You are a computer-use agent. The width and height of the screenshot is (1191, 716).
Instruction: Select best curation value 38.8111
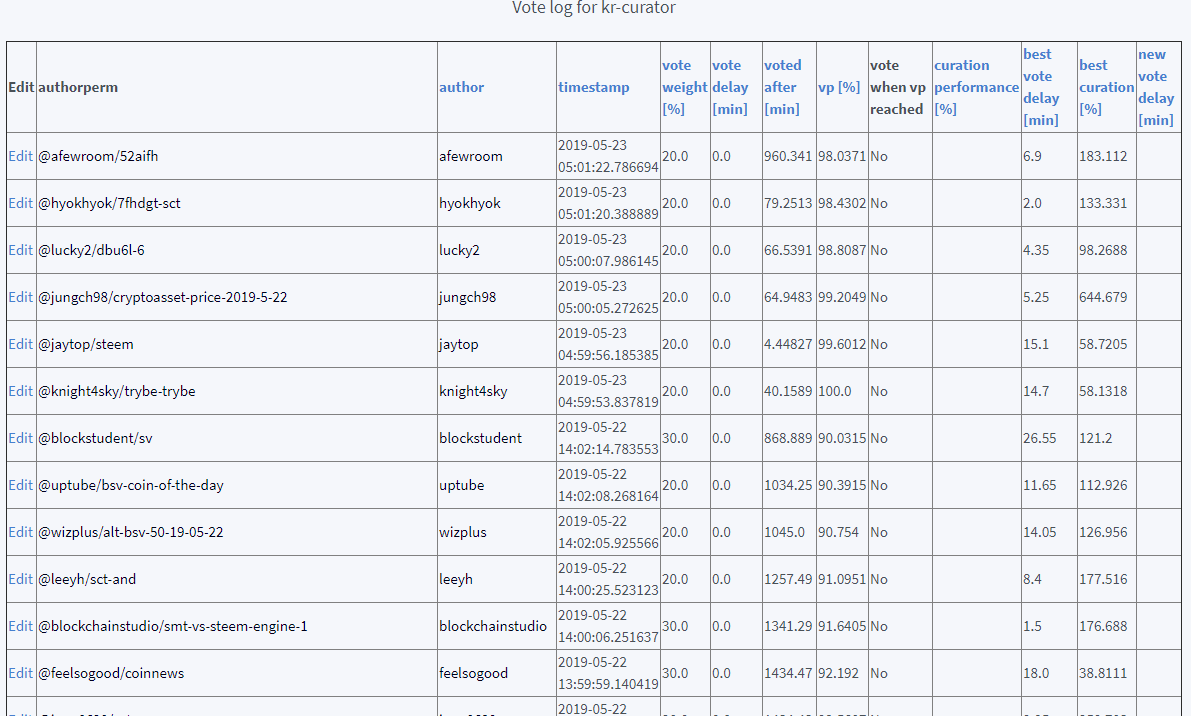coord(1103,674)
